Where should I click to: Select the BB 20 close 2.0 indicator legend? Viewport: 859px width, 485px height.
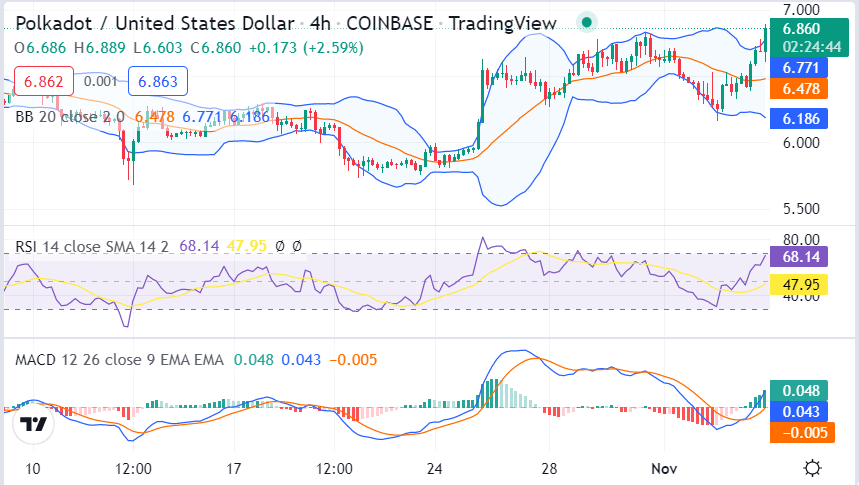pyautogui.click(x=70, y=117)
